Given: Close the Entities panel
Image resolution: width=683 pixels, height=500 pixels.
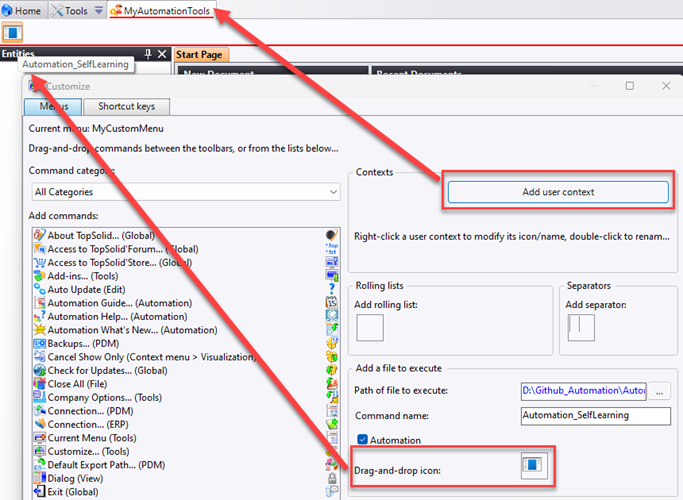Looking at the screenshot, I should click(x=162, y=54).
